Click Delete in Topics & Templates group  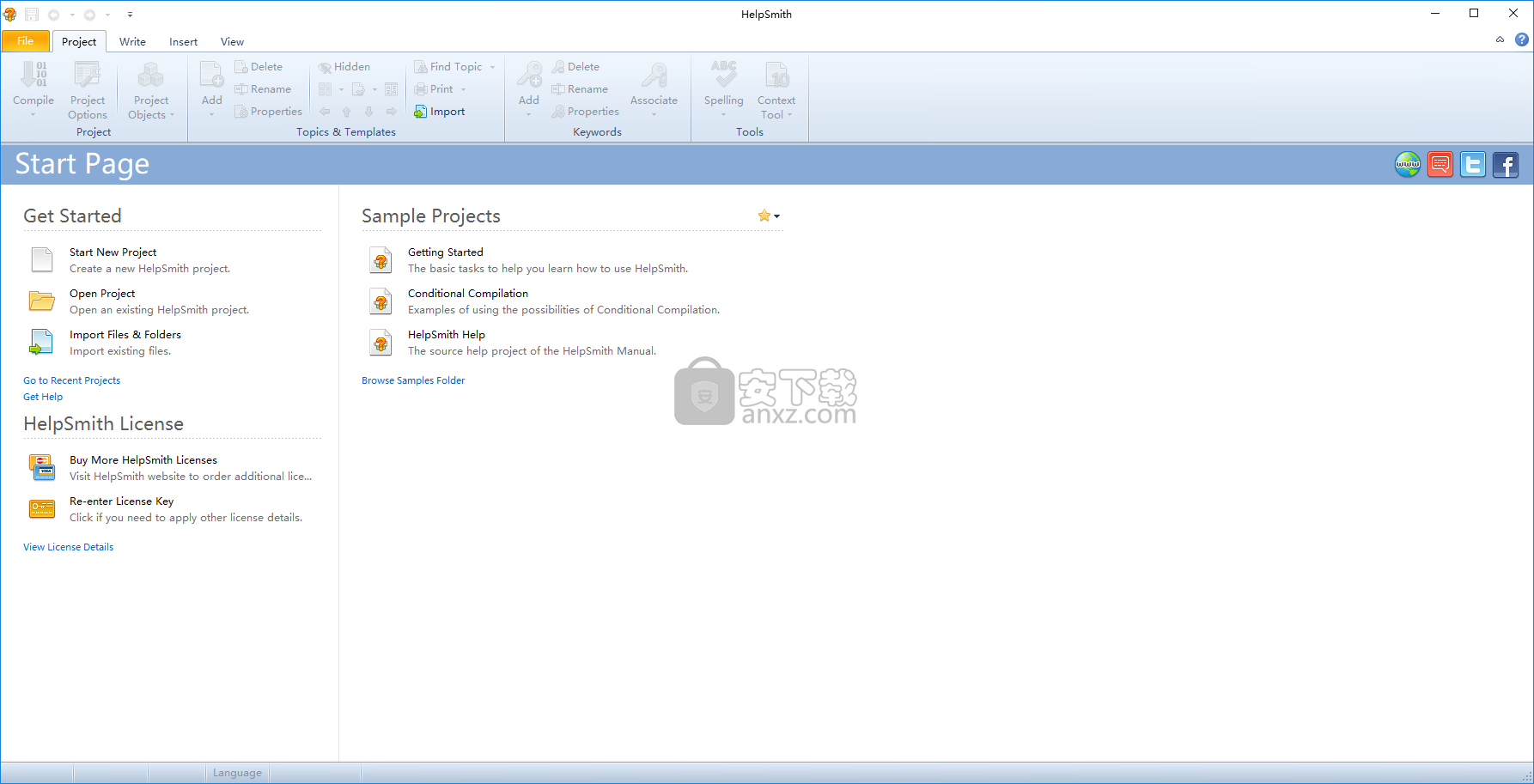pos(259,67)
